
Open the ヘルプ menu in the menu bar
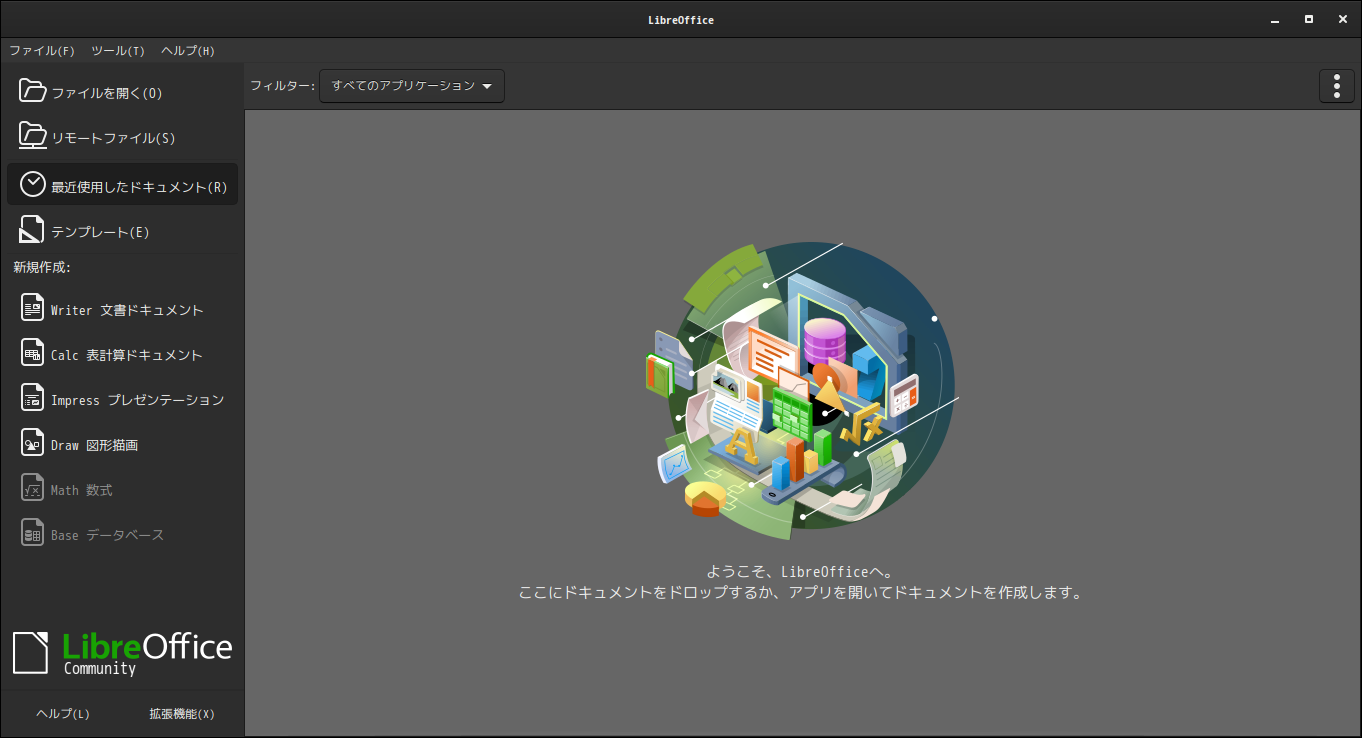188,50
